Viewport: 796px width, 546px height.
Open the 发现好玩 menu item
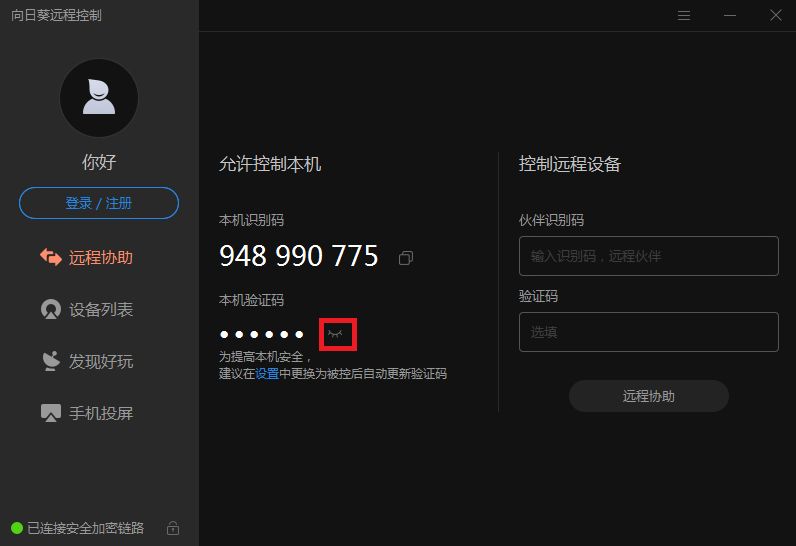[x=87, y=361]
